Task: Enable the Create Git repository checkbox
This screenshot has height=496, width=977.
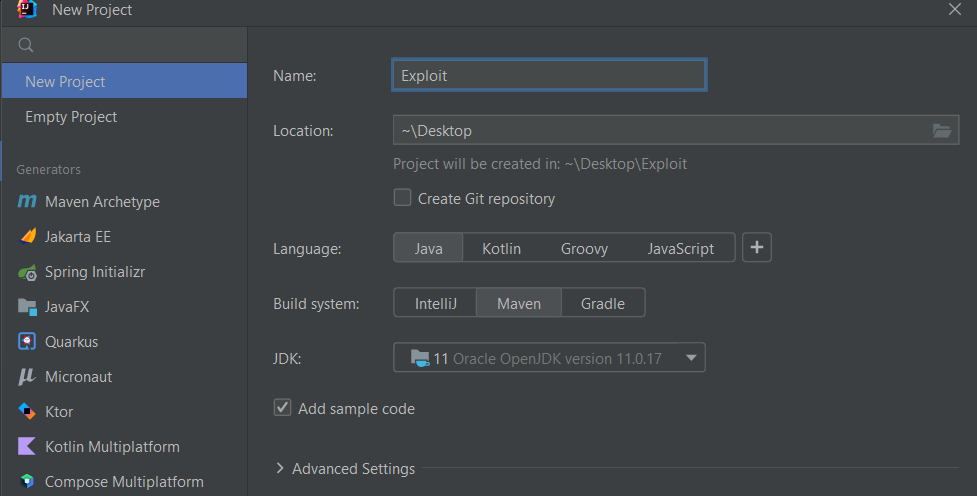Action: pos(402,198)
